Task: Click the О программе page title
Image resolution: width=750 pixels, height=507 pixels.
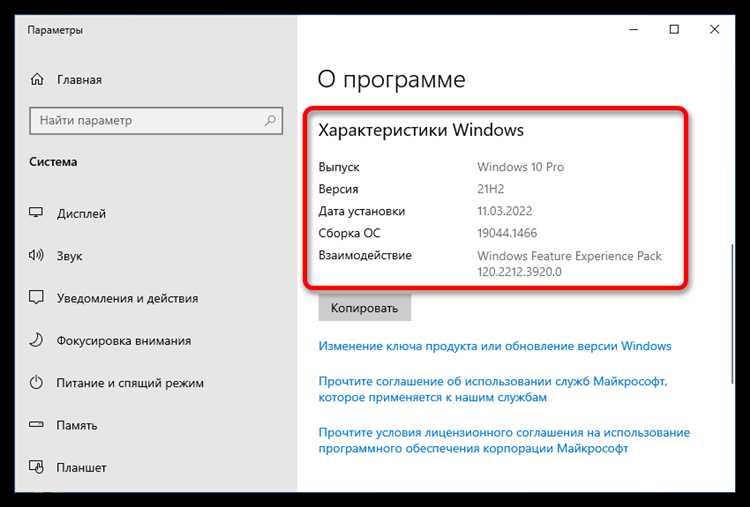Action: point(391,79)
